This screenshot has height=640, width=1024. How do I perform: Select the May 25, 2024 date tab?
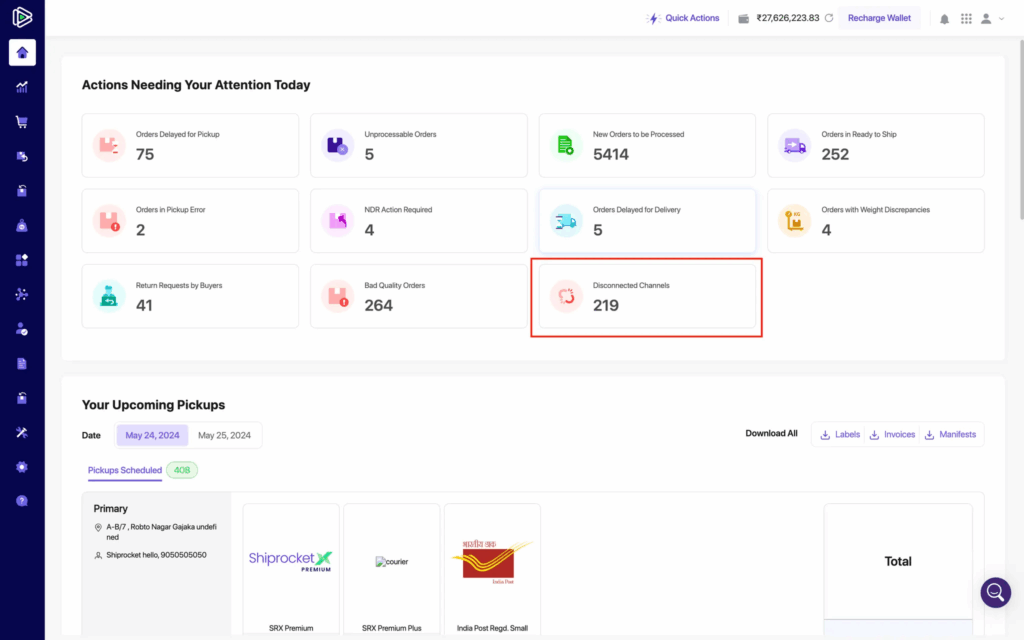point(226,435)
